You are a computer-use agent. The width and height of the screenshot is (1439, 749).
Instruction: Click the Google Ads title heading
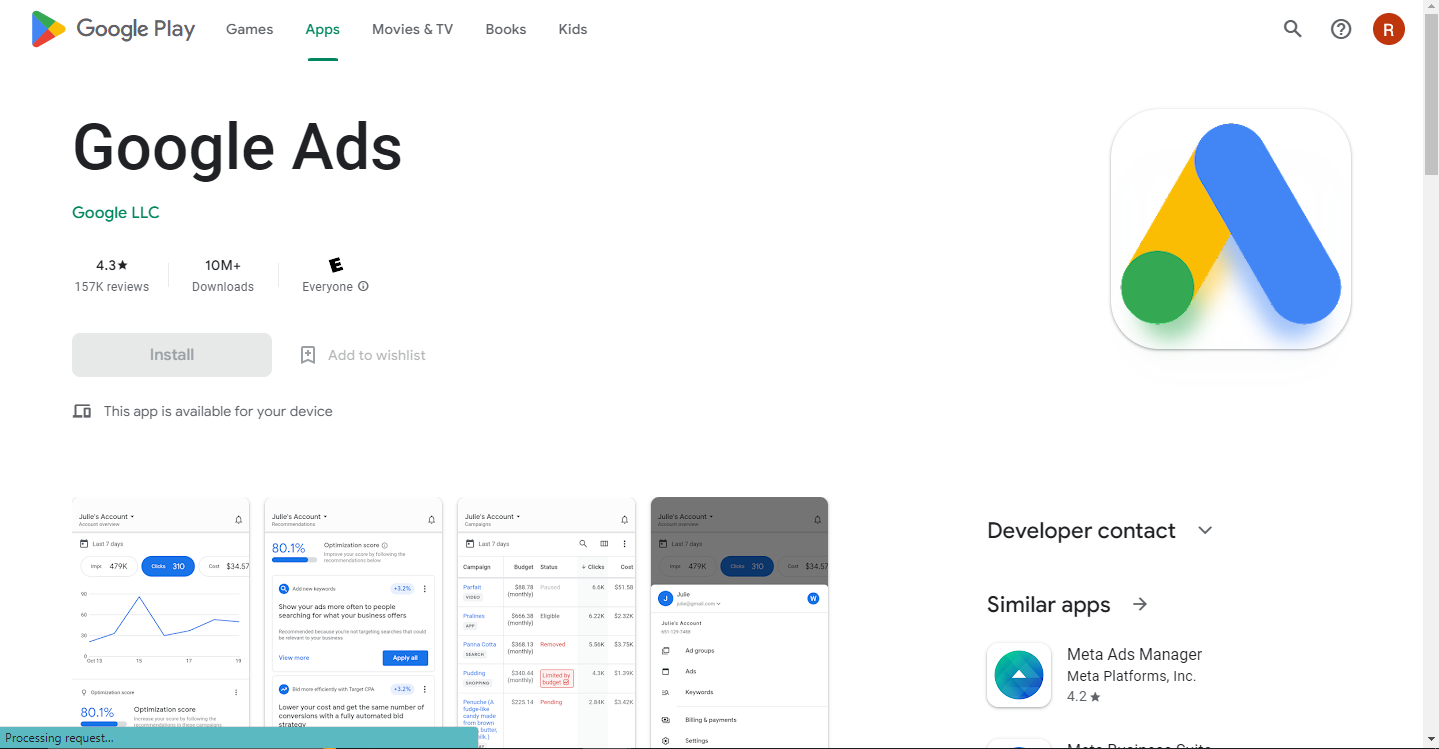pyautogui.click(x=238, y=147)
